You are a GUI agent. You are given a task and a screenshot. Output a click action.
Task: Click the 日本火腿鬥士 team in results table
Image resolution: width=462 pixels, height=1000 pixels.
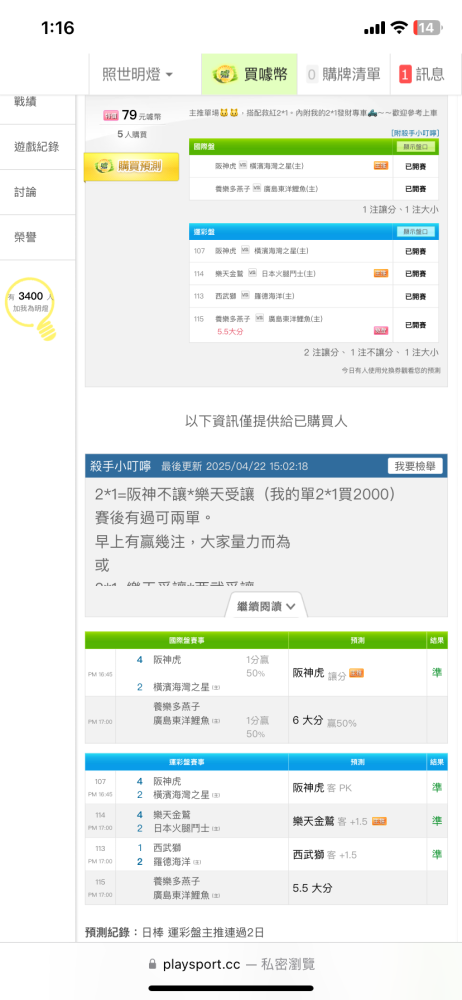point(182,828)
